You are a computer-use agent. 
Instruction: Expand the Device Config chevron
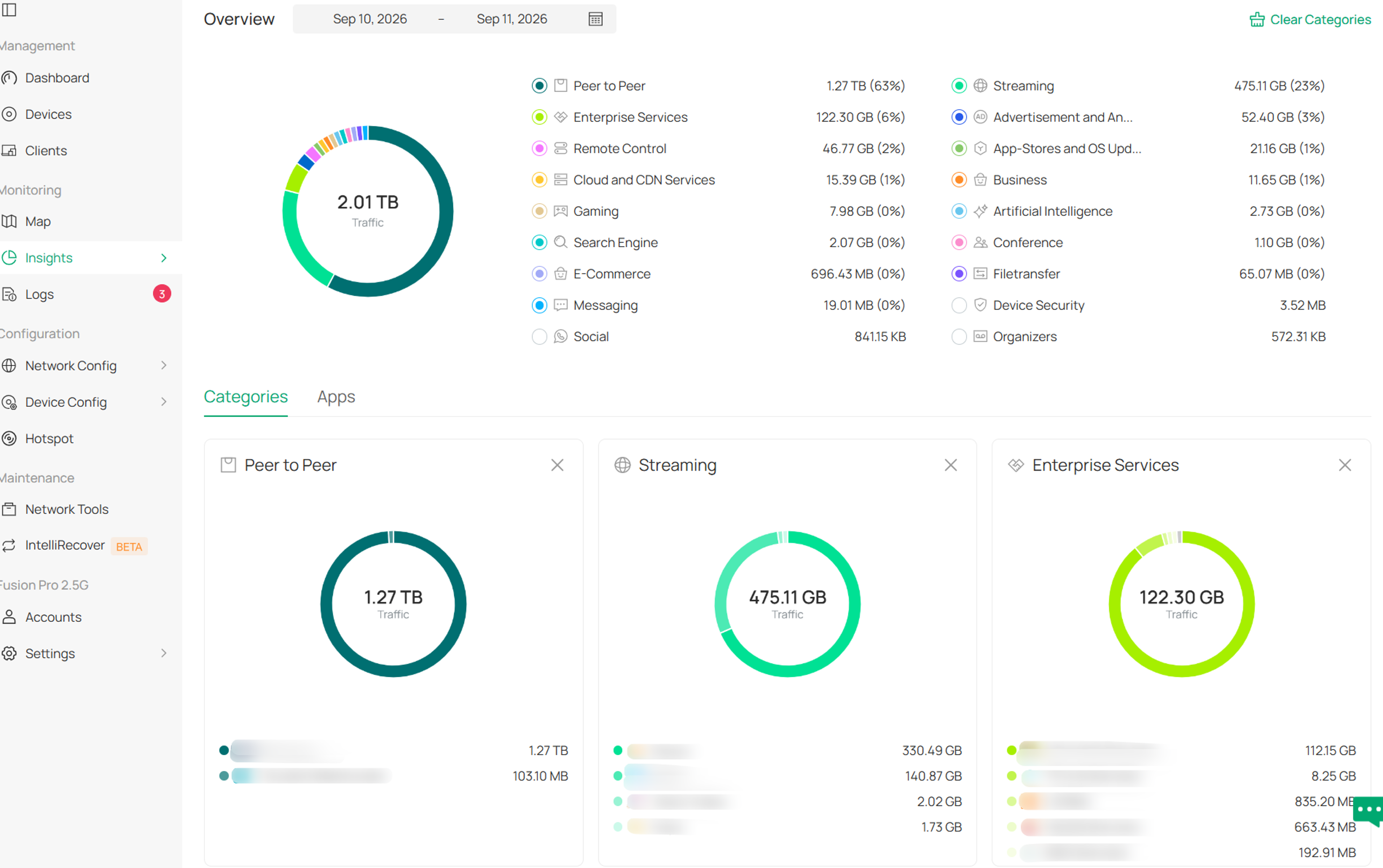[x=164, y=402]
